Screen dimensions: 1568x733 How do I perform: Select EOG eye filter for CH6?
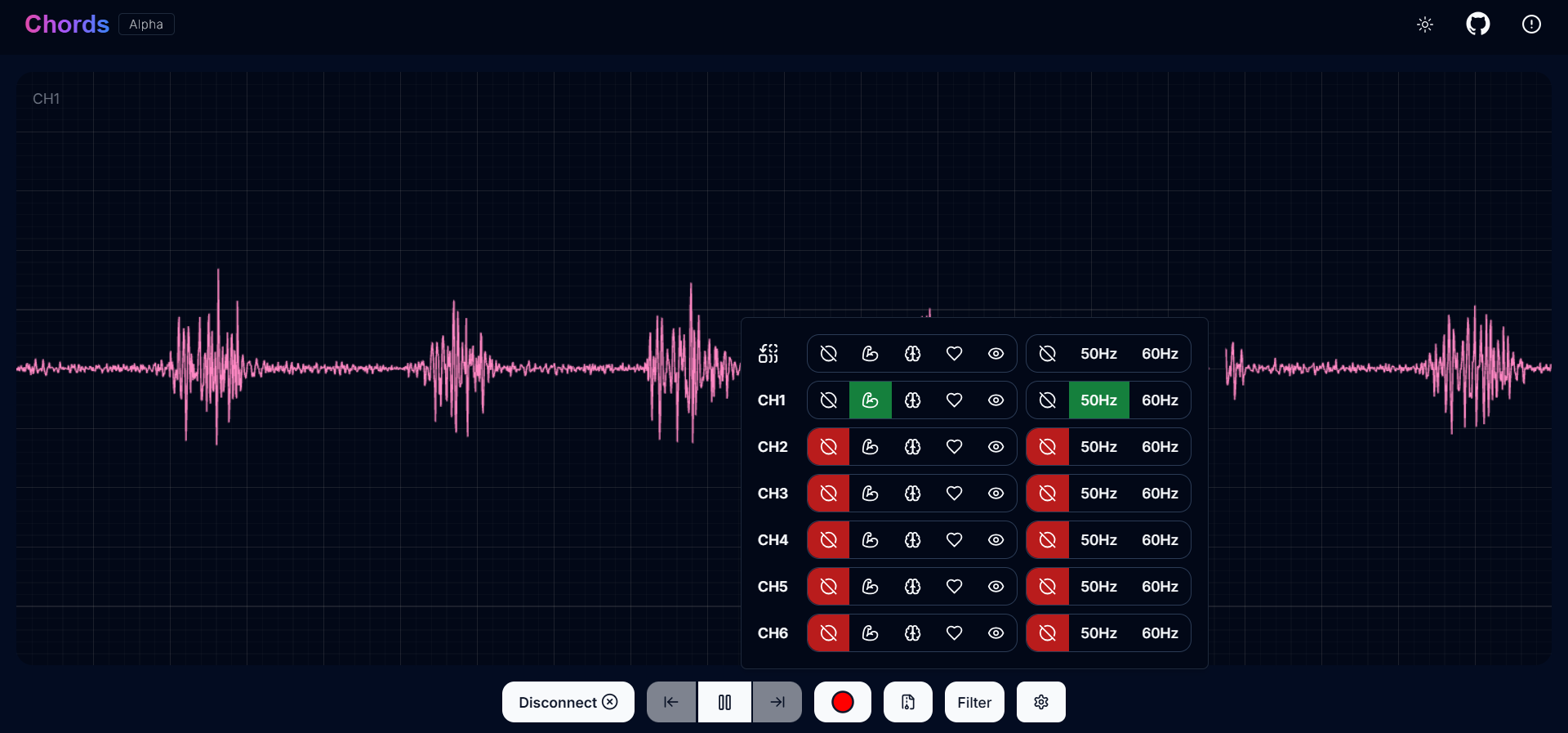[x=996, y=633]
